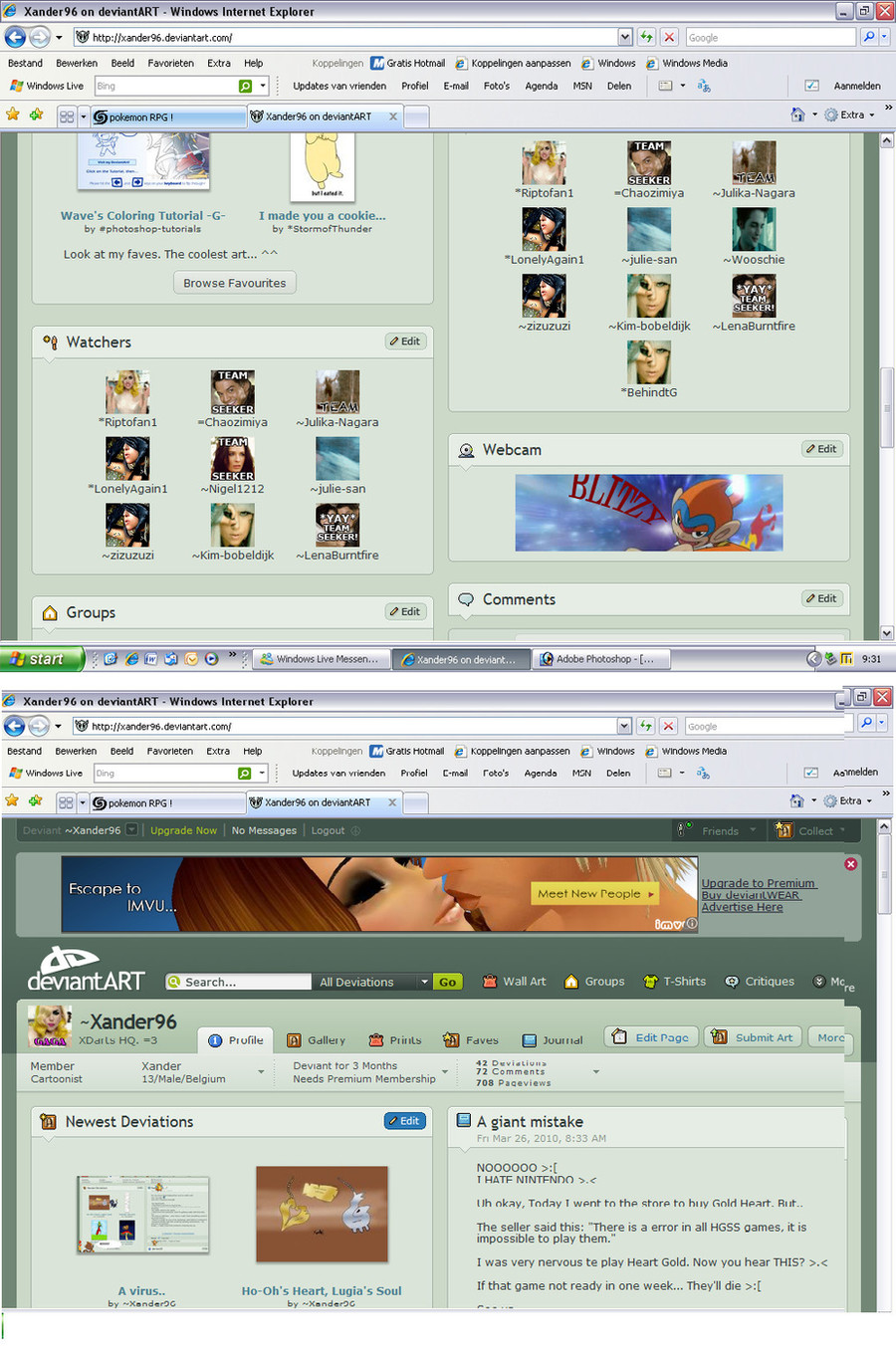Click the Logout link

point(328,830)
